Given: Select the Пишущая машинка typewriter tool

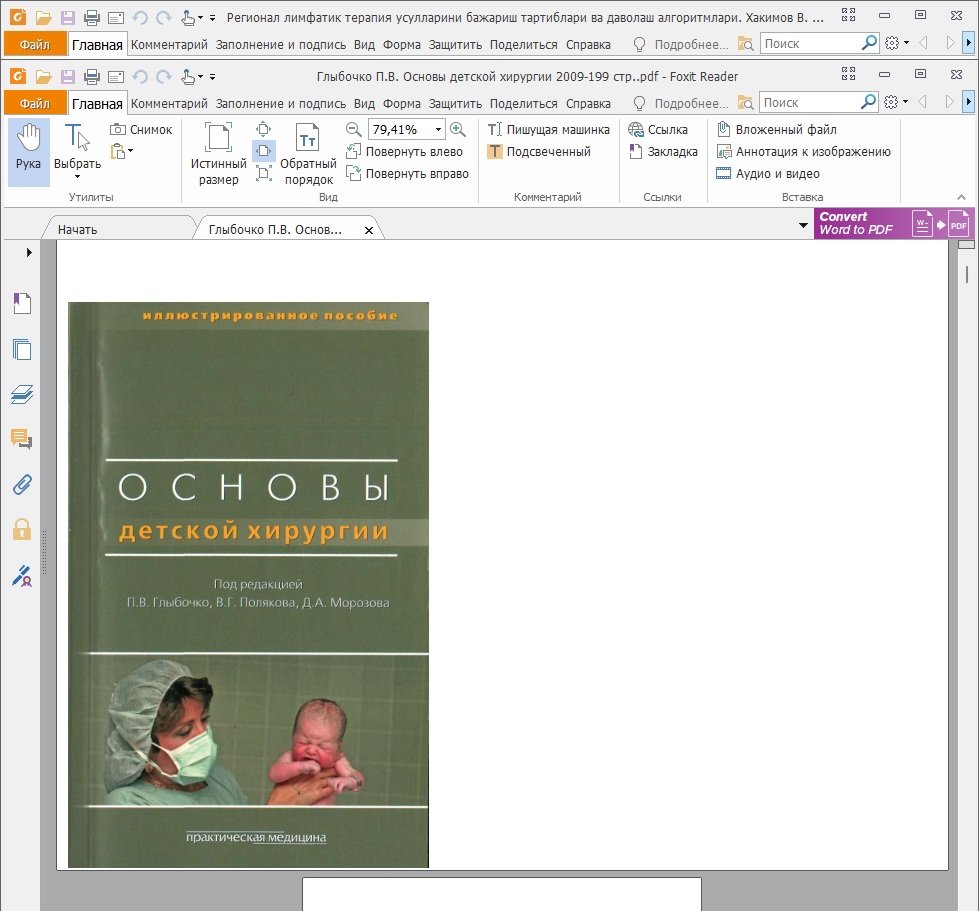Looking at the screenshot, I should 548,129.
